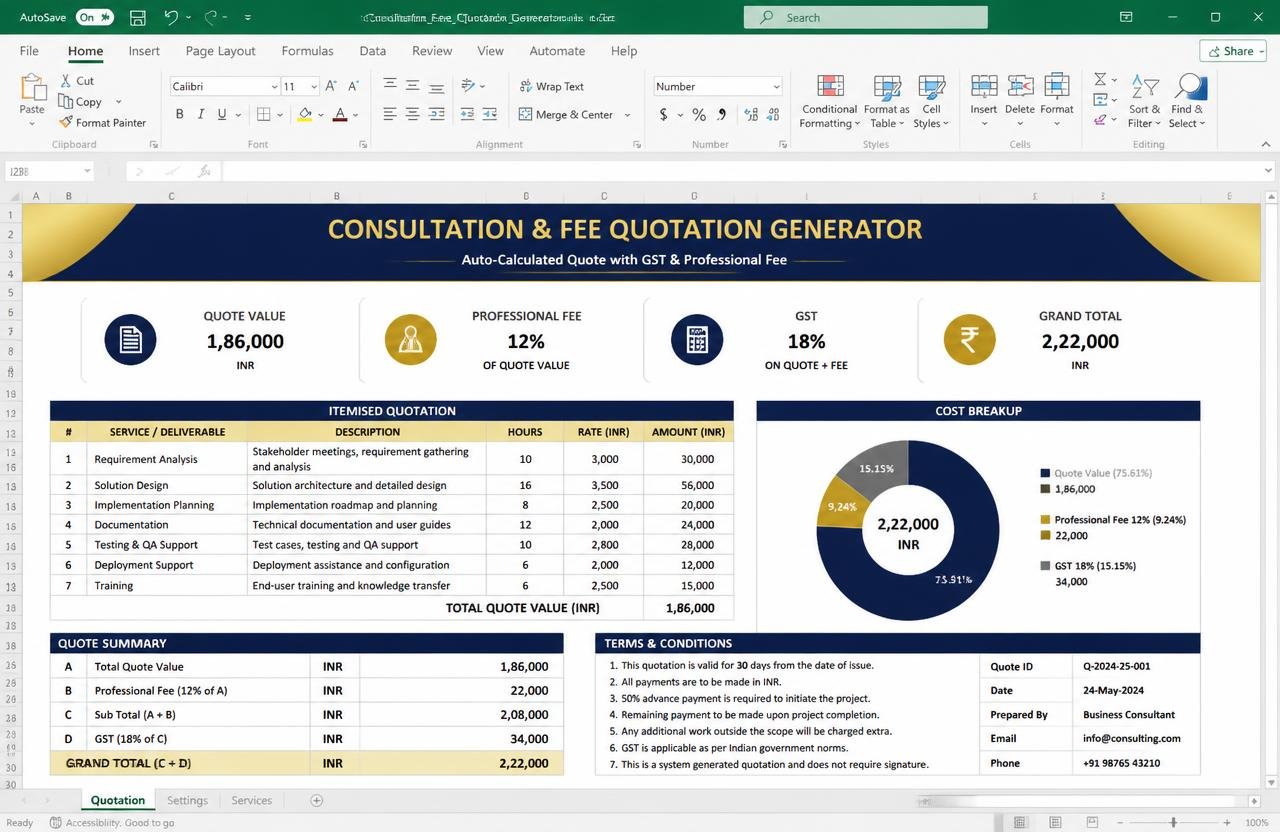Open the Settings sheet tab
The height and width of the screenshot is (832, 1280).
(x=187, y=800)
